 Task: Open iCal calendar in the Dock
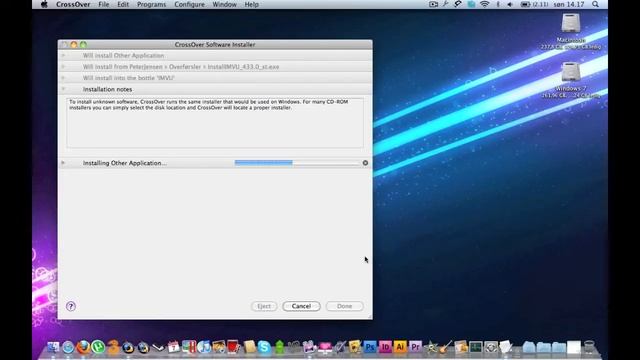(x=173, y=347)
